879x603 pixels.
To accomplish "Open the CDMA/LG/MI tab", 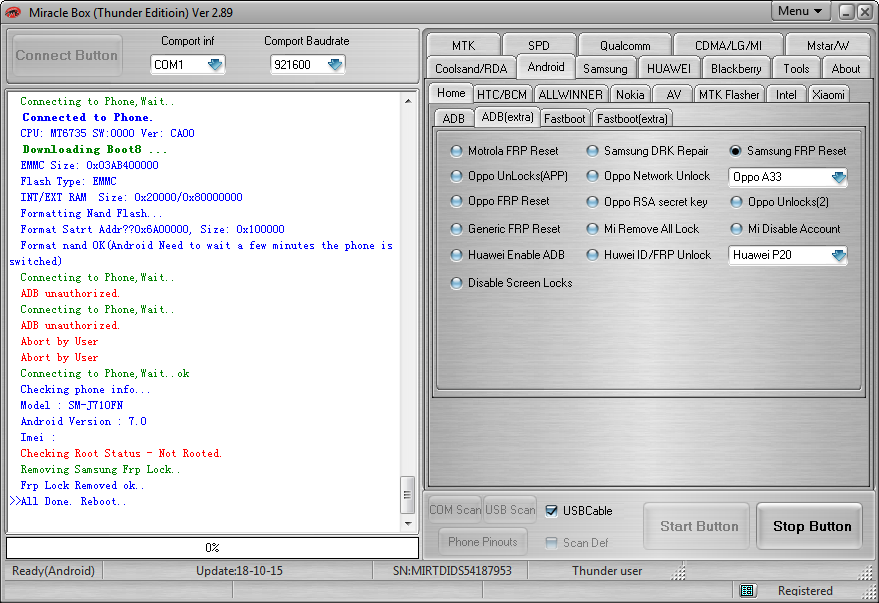I will [728, 45].
